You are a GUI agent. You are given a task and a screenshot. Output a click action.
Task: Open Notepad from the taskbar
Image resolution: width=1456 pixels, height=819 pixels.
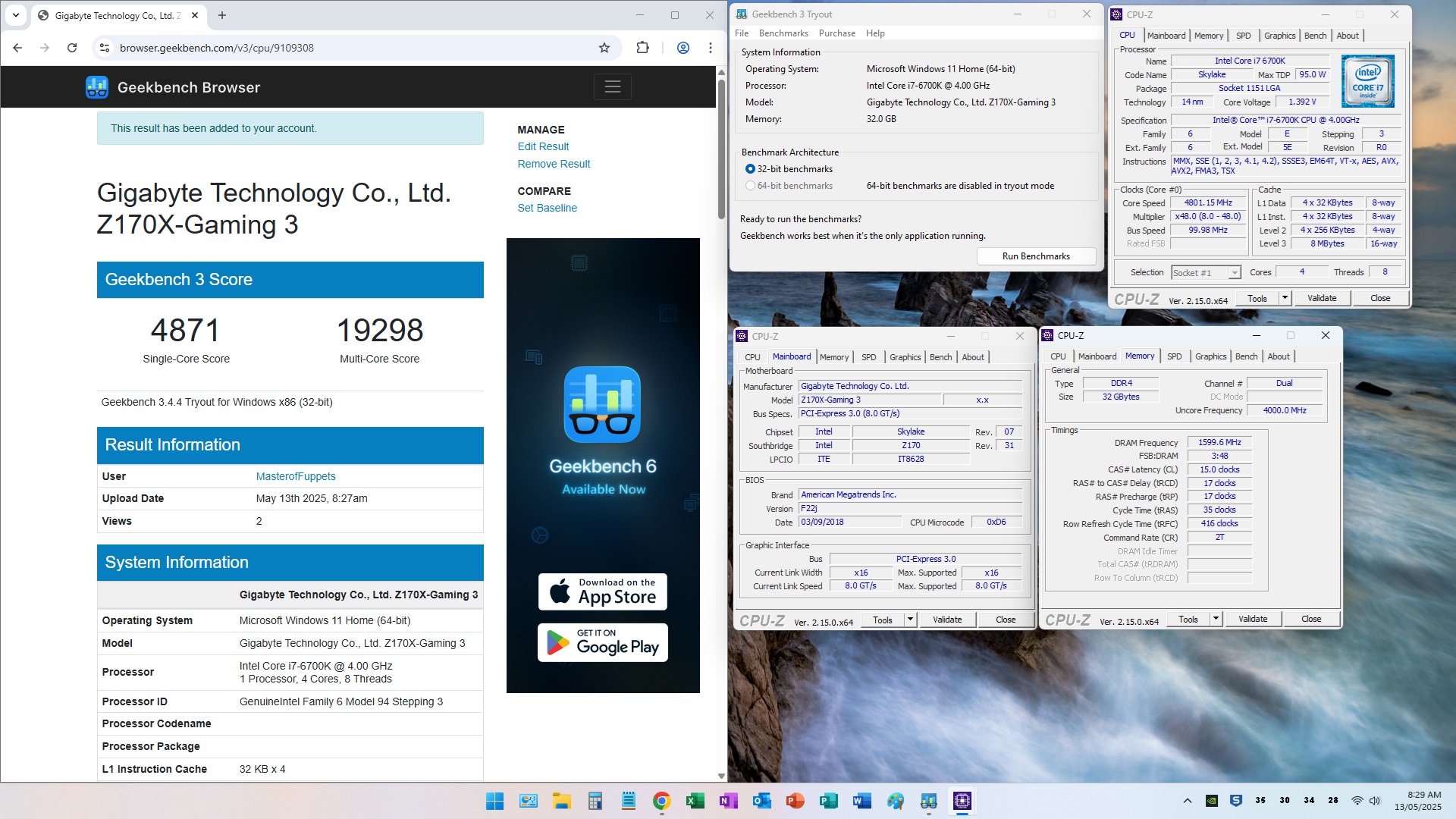(628, 801)
